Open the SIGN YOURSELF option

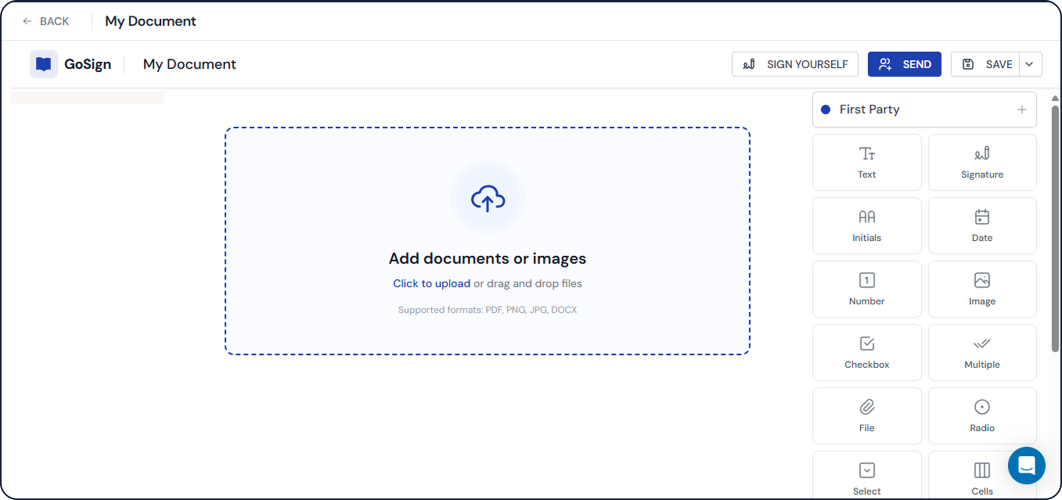point(795,64)
